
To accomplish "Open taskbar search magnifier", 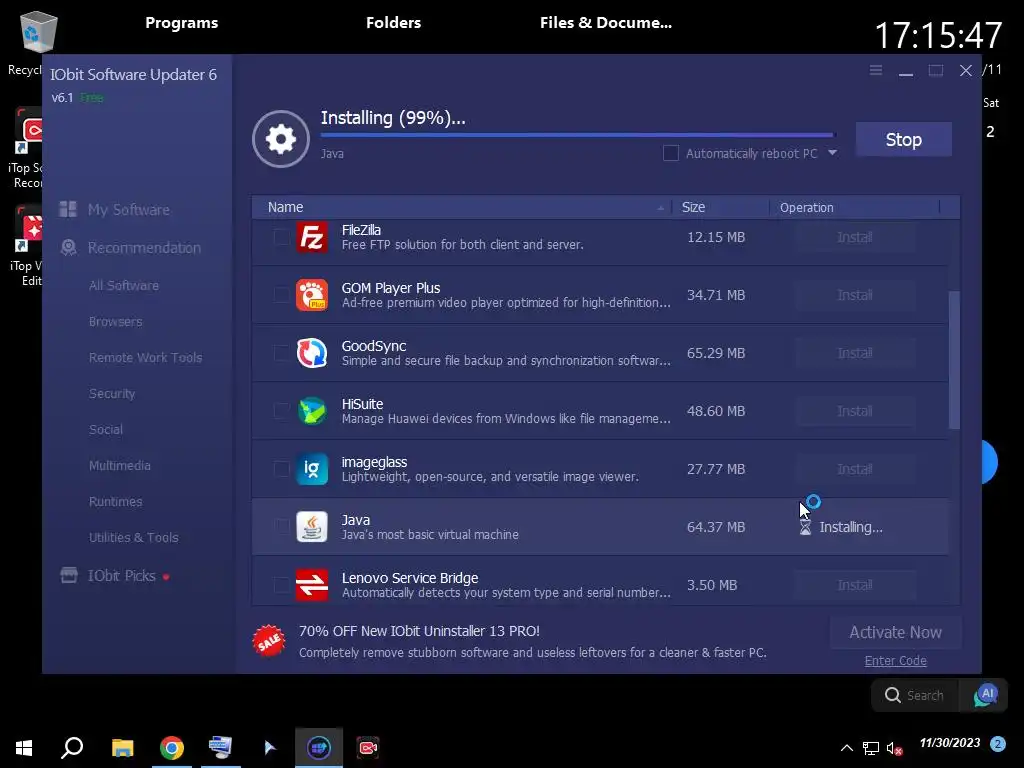I will click(x=72, y=748).
